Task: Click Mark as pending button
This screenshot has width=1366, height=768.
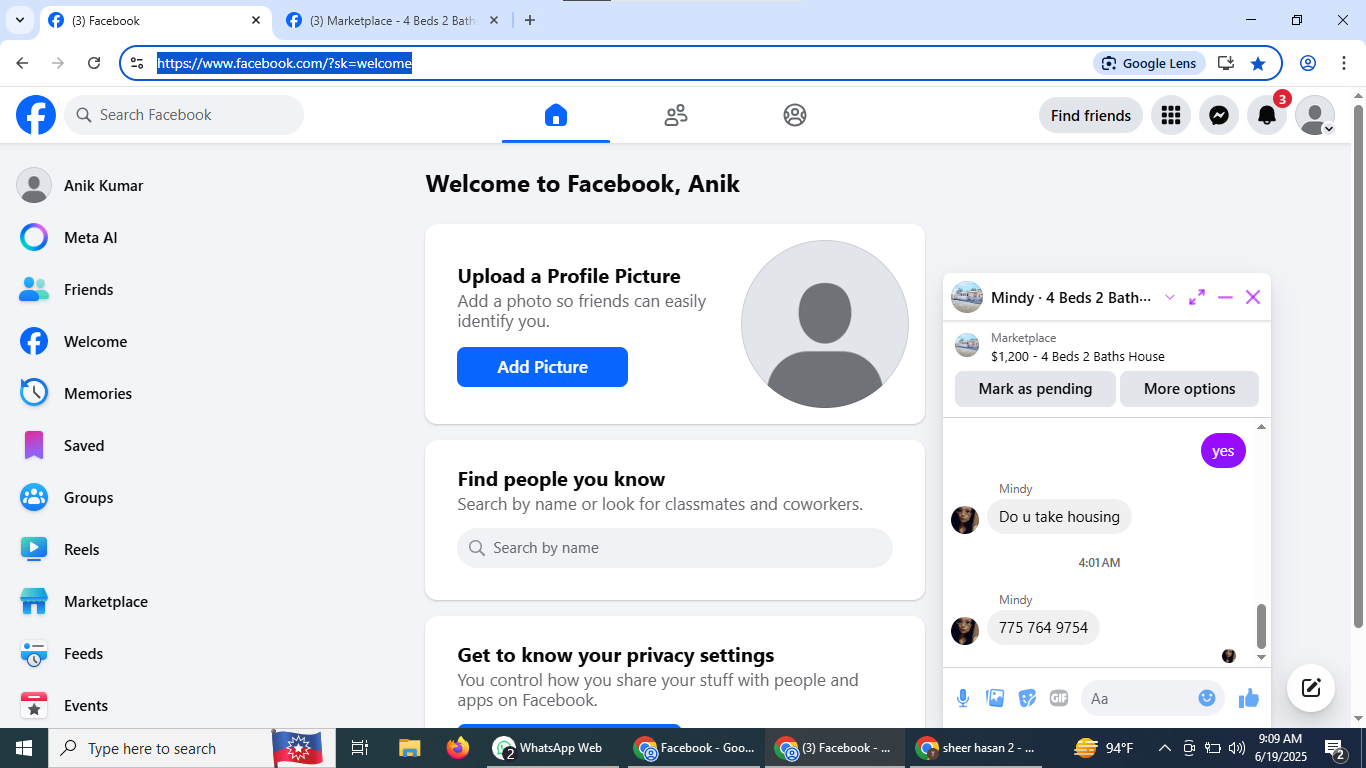Action: click(x=1035, y=389)
